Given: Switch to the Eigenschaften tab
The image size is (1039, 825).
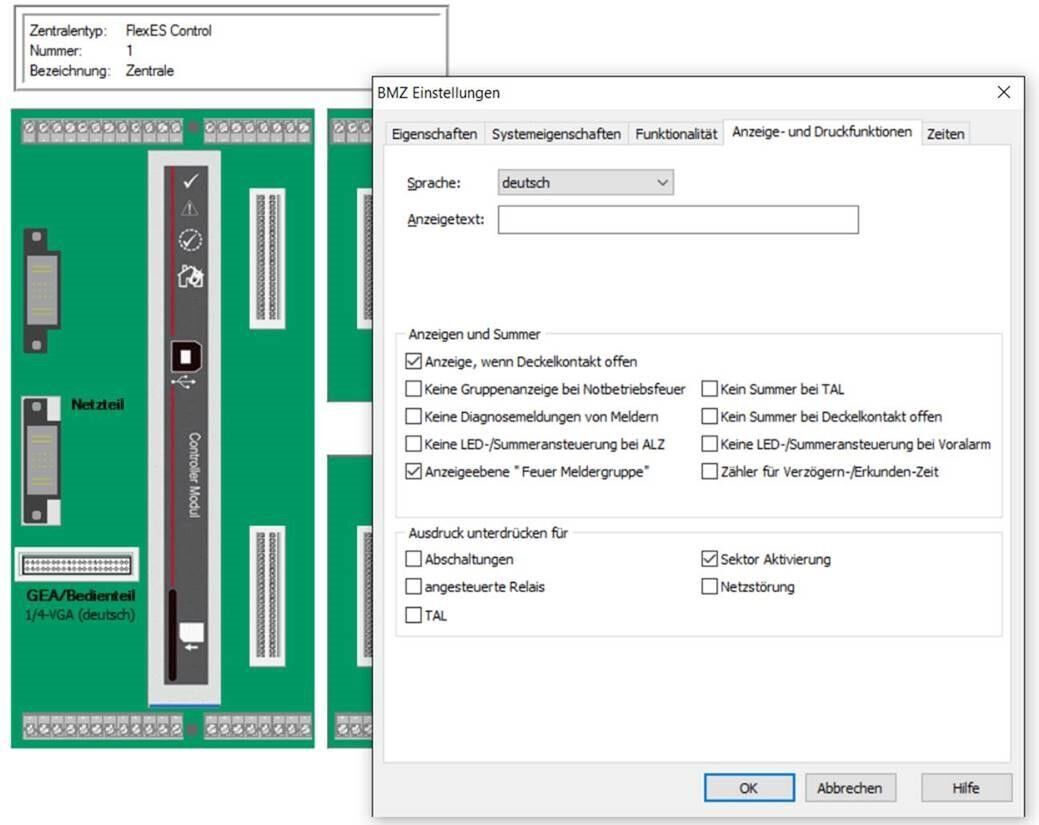Looking at the screenshot, I should pyautogui.click(x=434, y=134).
